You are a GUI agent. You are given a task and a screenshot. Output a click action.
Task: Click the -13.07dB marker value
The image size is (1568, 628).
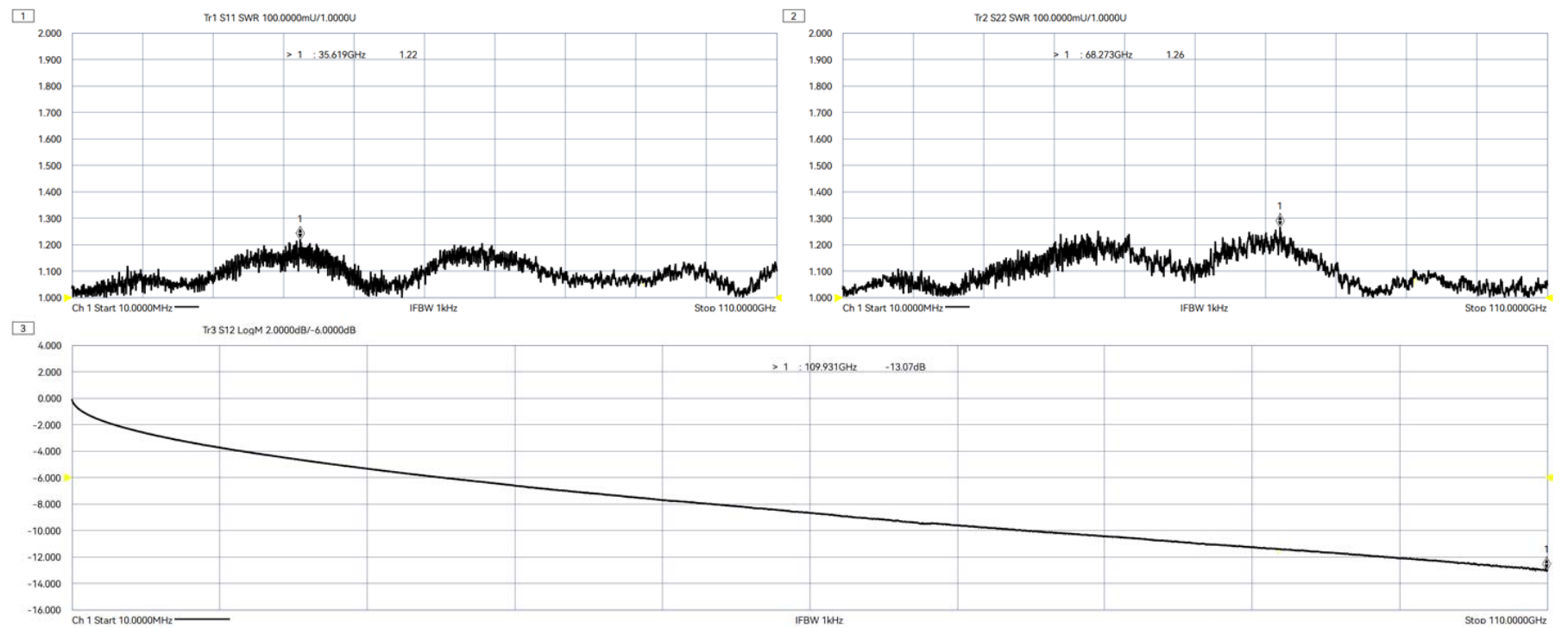(905, 367)
